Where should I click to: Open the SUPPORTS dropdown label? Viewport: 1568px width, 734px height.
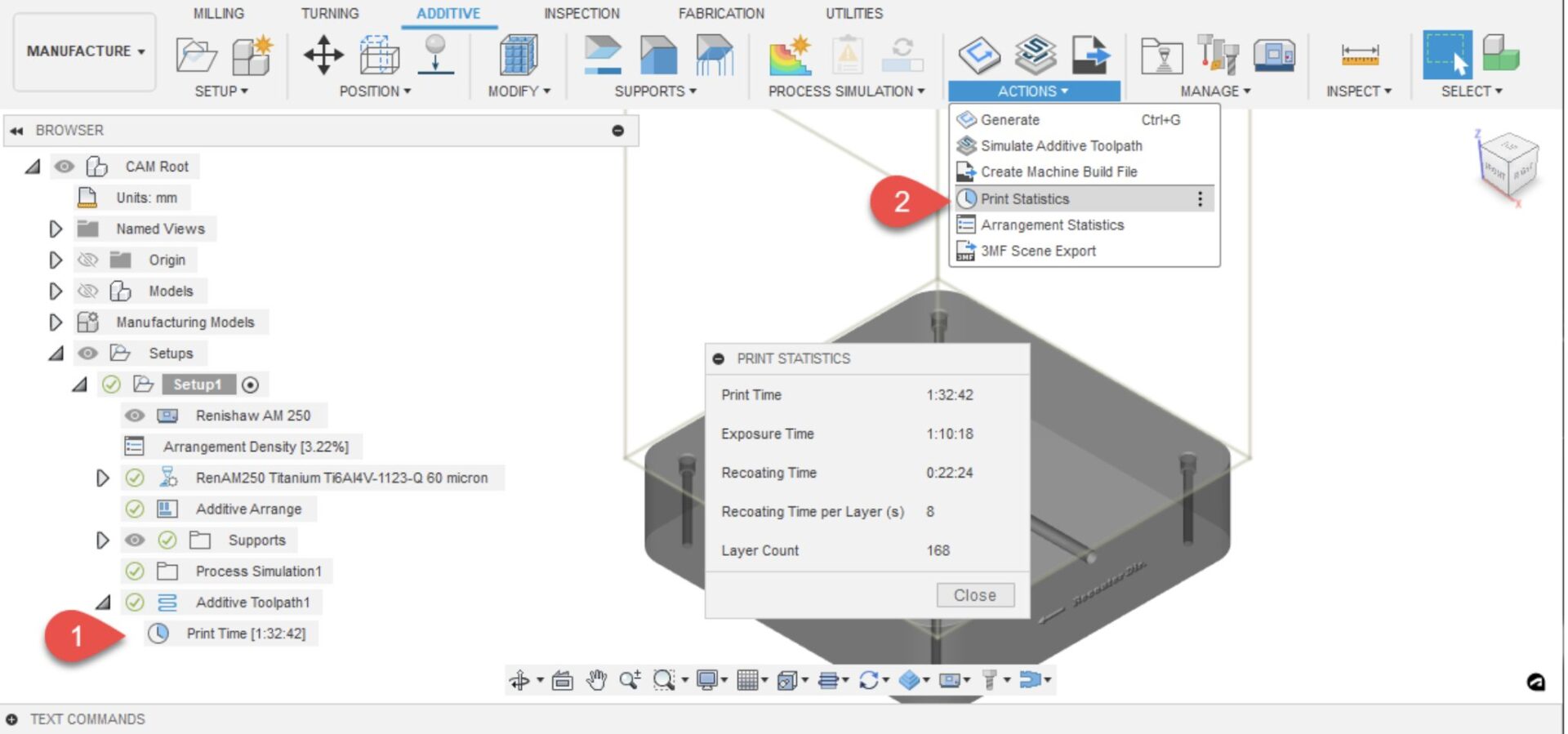click(x=655, y=91)
